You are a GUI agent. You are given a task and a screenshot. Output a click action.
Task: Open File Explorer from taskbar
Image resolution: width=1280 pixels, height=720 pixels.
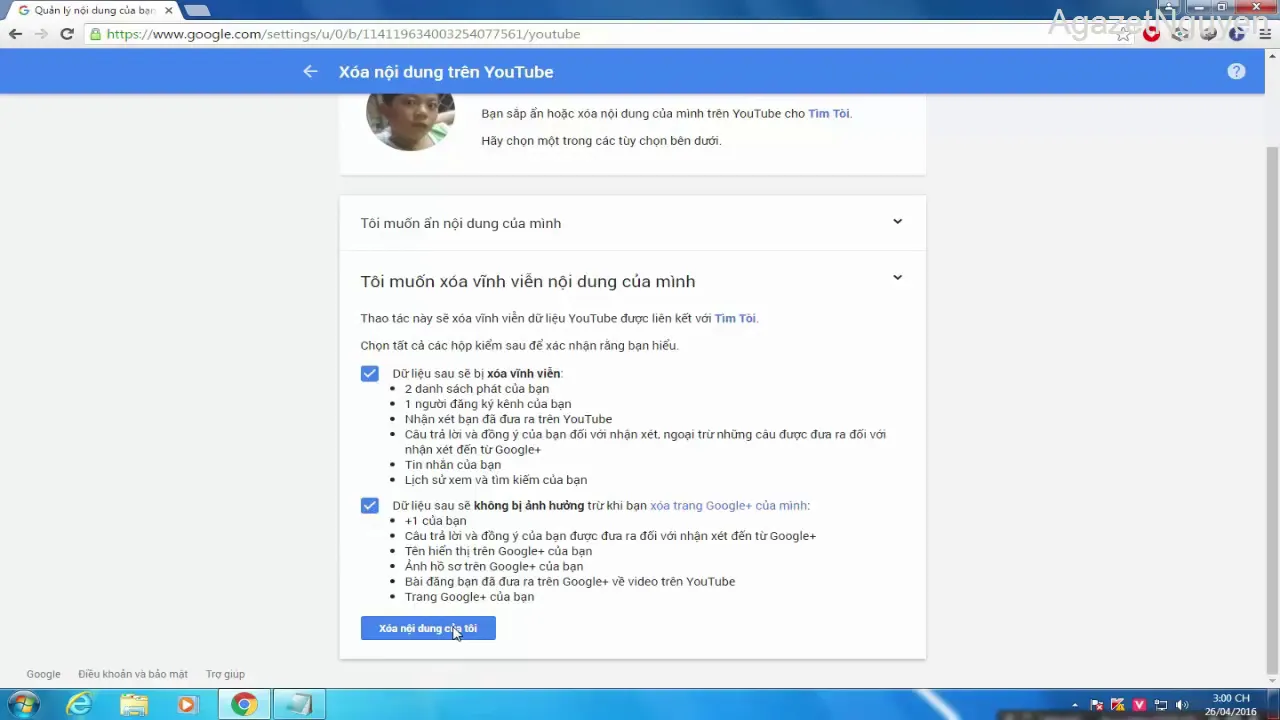(134, 705)
